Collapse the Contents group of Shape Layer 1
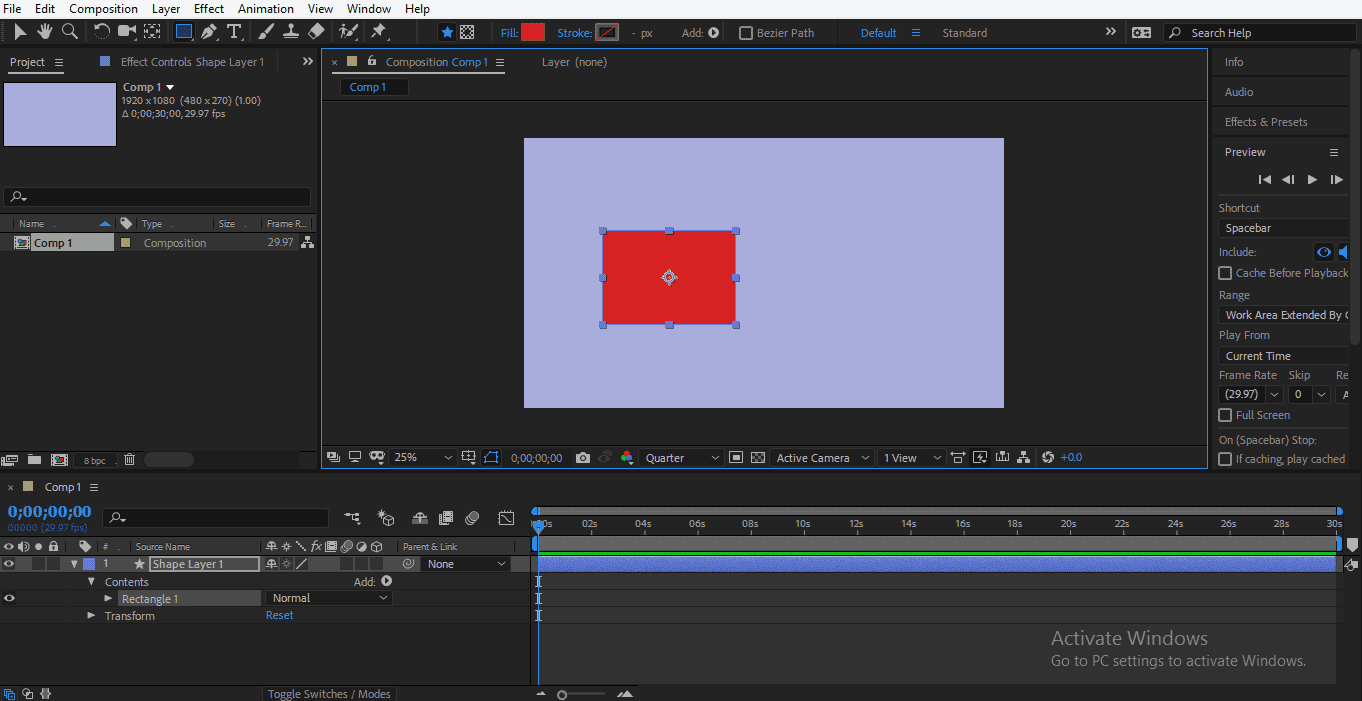 pos(90,581)
